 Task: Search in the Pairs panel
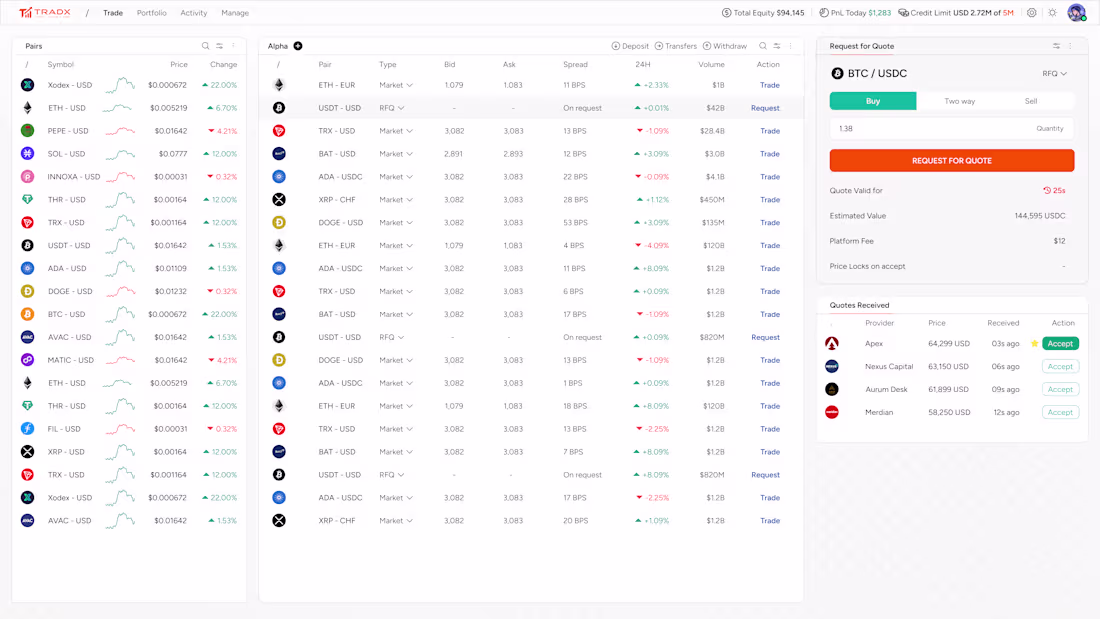click(x=206, y=46)
